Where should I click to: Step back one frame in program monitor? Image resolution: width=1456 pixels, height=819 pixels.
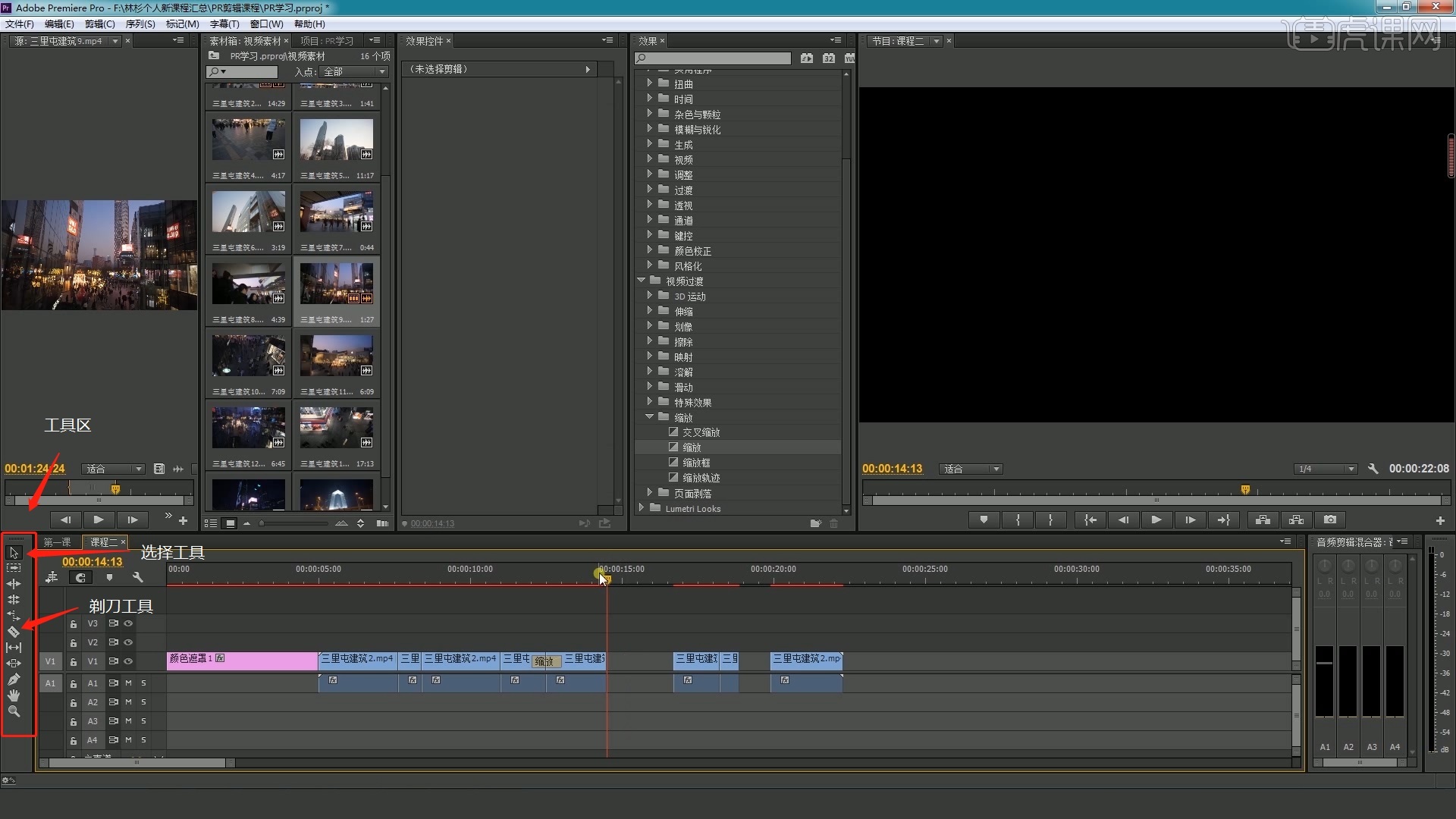pyautogui.click(x=1123, y=519)
